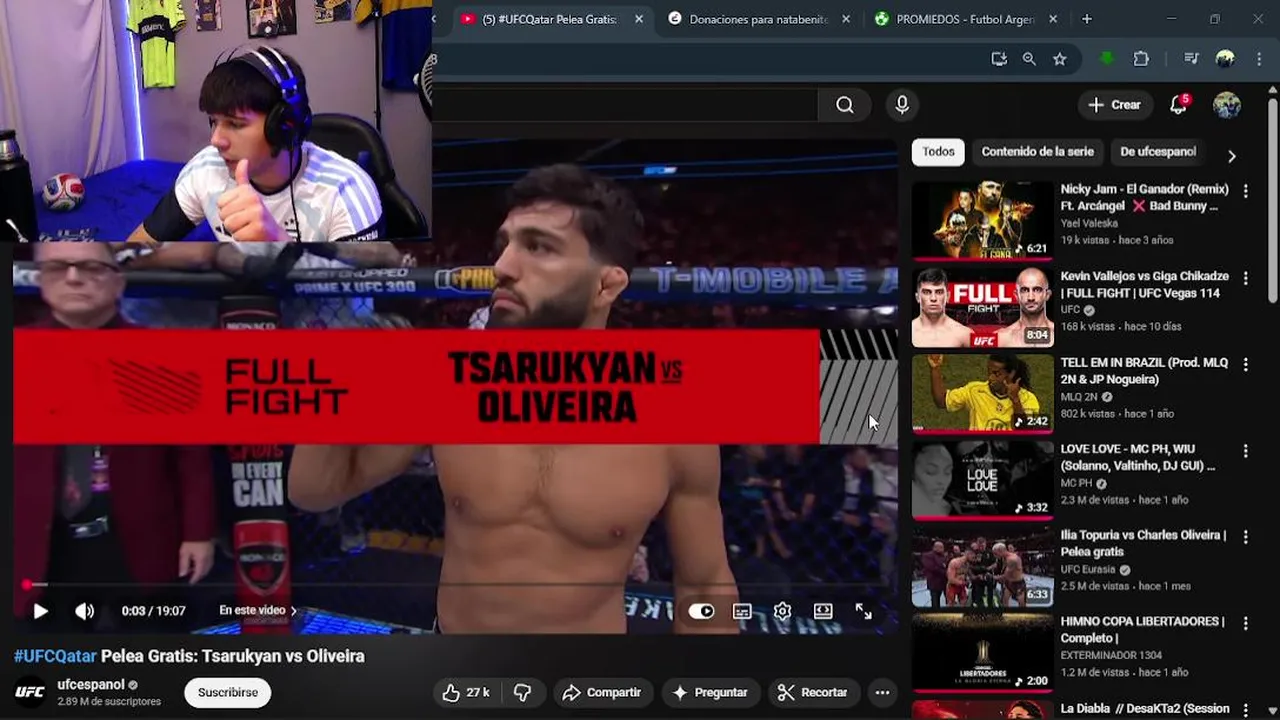Start voice search with the microphone
Screen dimensions: 1280x720
tap(902, 105)
